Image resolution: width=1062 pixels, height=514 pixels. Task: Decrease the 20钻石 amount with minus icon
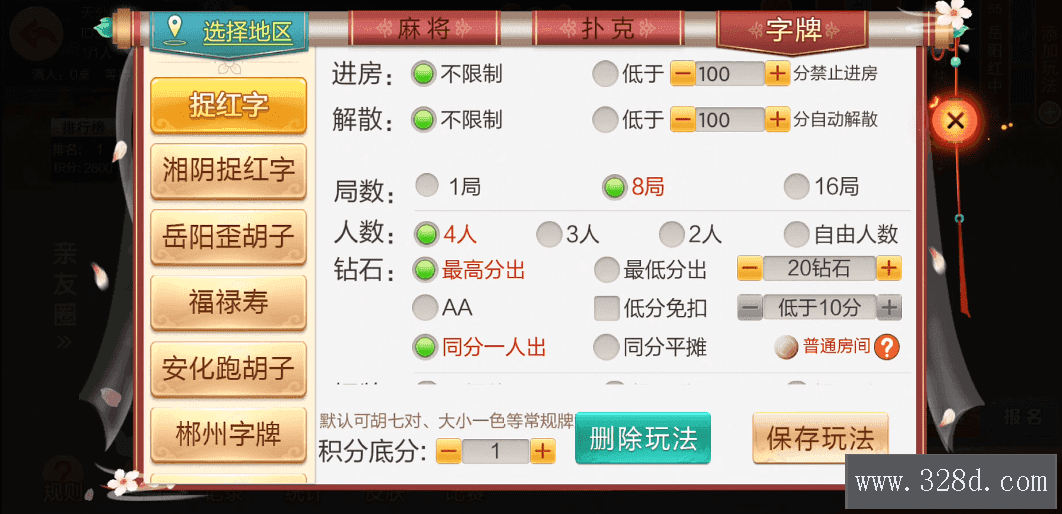coord(750,268)
